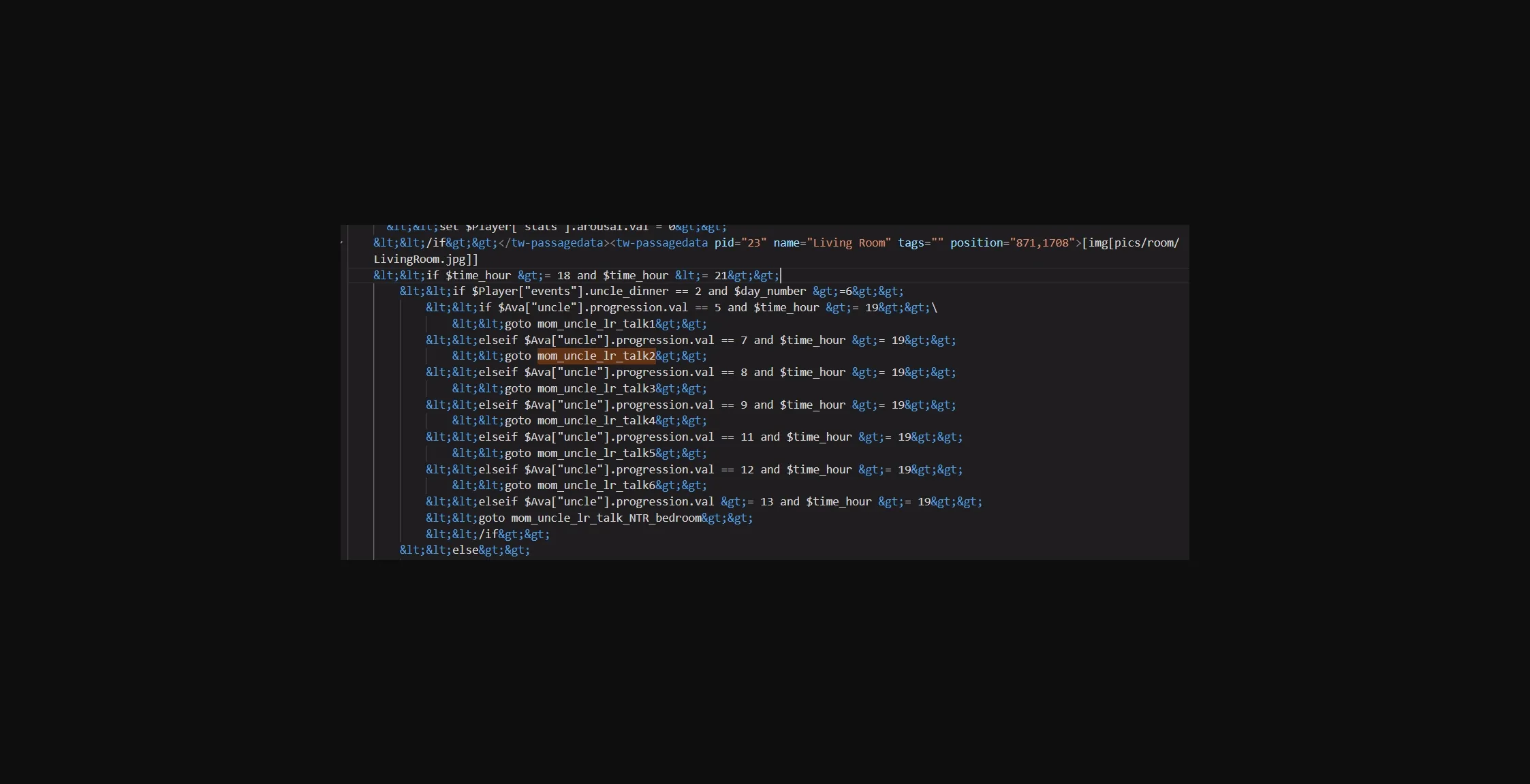Click the closing /if macro above else
The height and width of the screenshot is (784, 1530).
[x=488, y=534]
